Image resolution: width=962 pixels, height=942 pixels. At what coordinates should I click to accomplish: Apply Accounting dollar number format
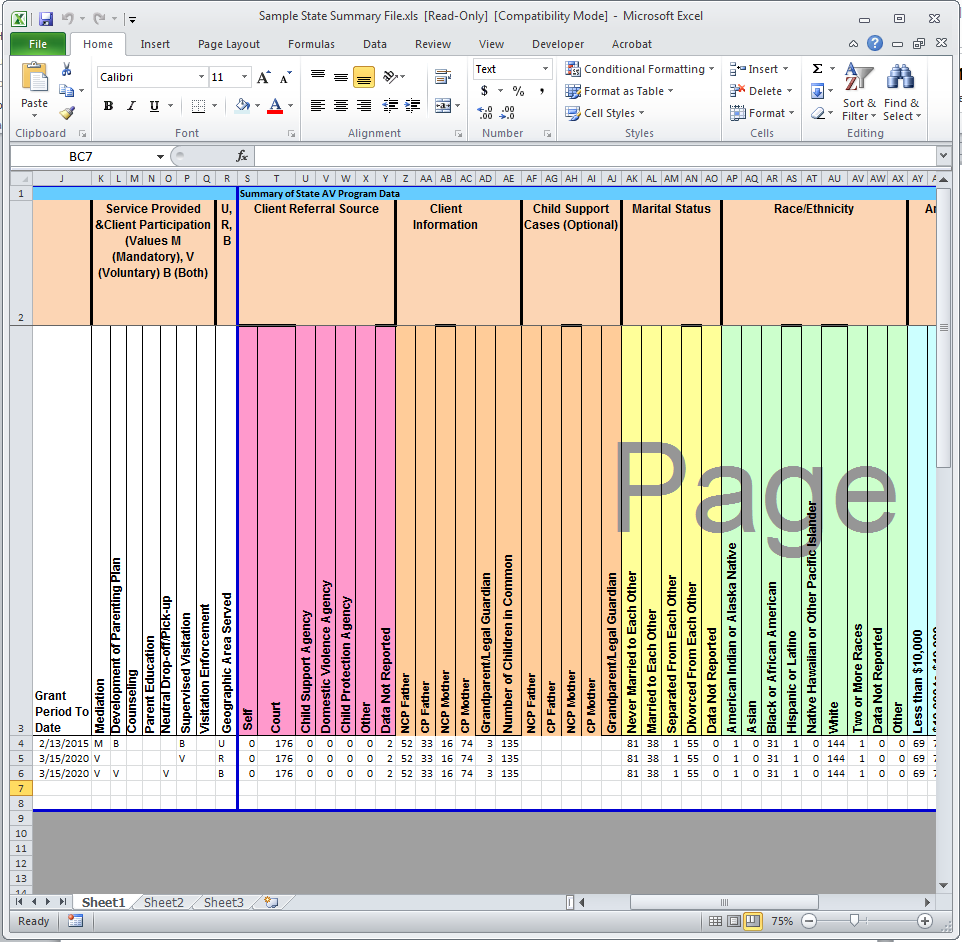[484, 91]
